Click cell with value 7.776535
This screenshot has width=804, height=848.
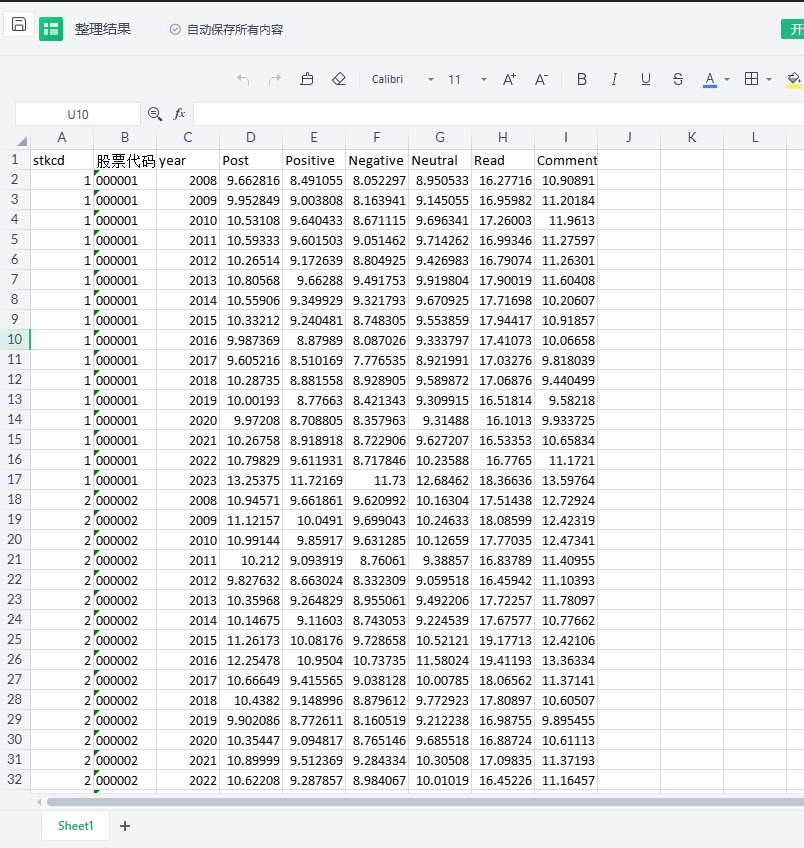tap(377, 360)
